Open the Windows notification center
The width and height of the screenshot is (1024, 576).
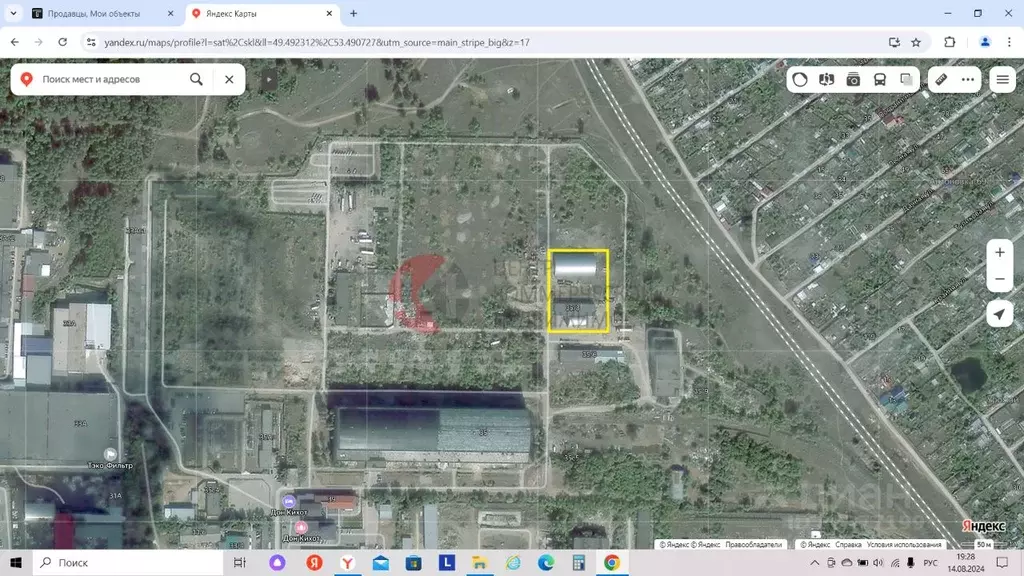(1002, 563)
